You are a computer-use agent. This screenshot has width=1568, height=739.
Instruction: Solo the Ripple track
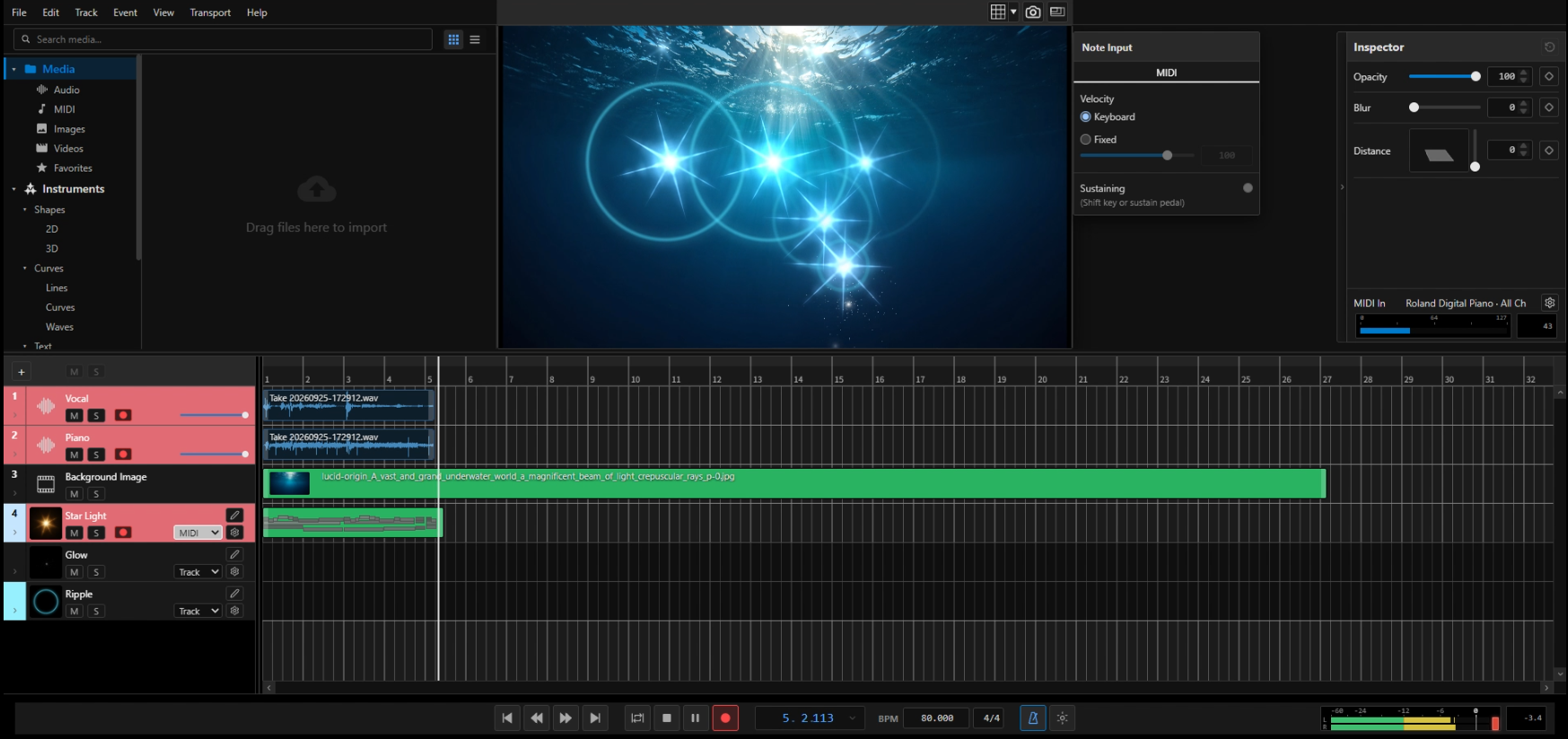click(96, 611)
